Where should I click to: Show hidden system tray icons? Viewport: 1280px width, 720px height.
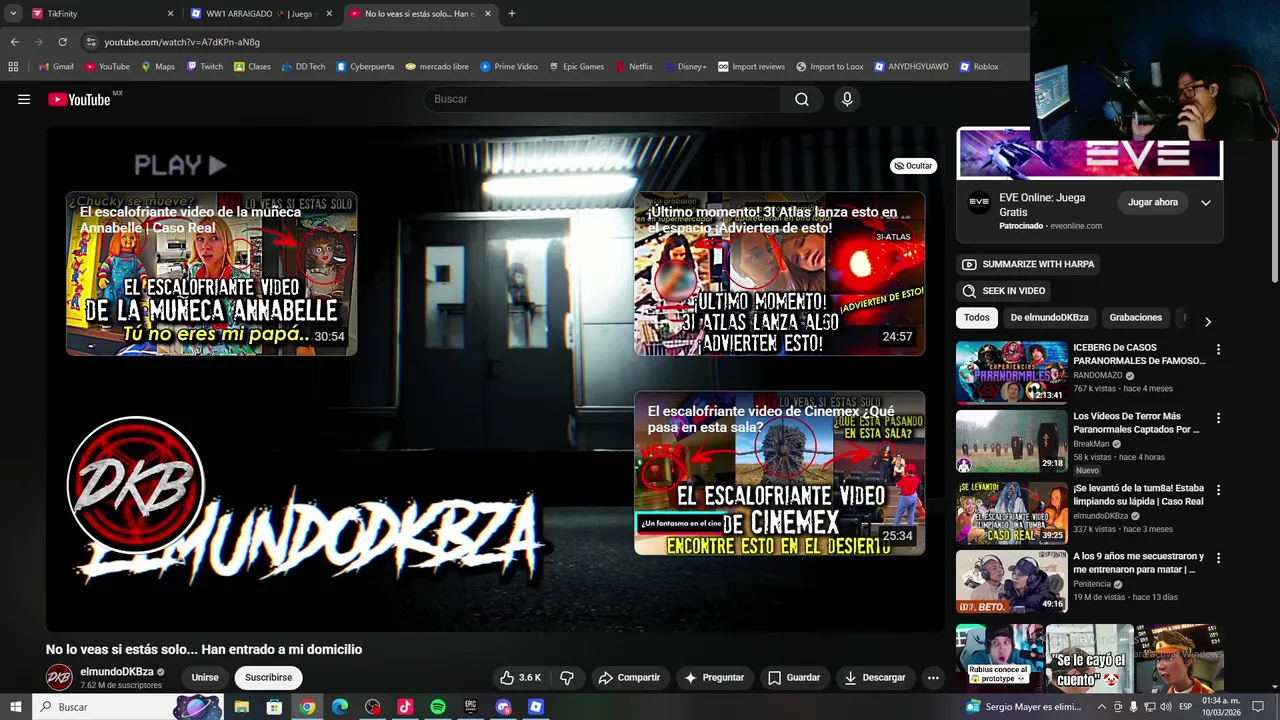pos(1102,707)
